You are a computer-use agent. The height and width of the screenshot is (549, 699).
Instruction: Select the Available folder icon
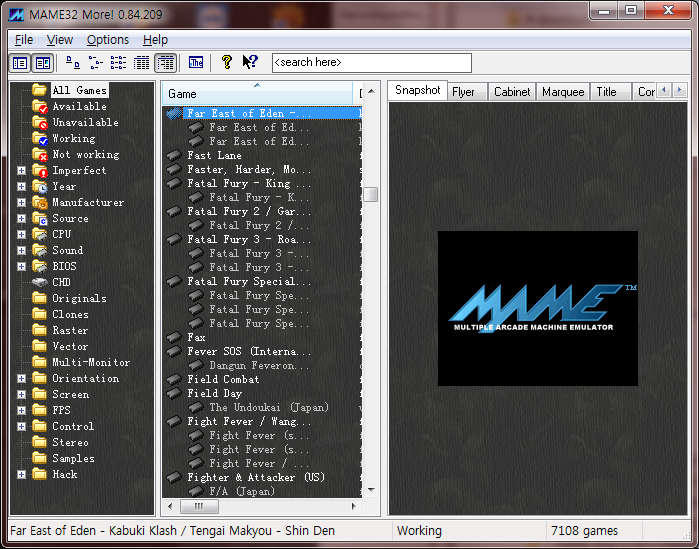[x=40, y=107]
